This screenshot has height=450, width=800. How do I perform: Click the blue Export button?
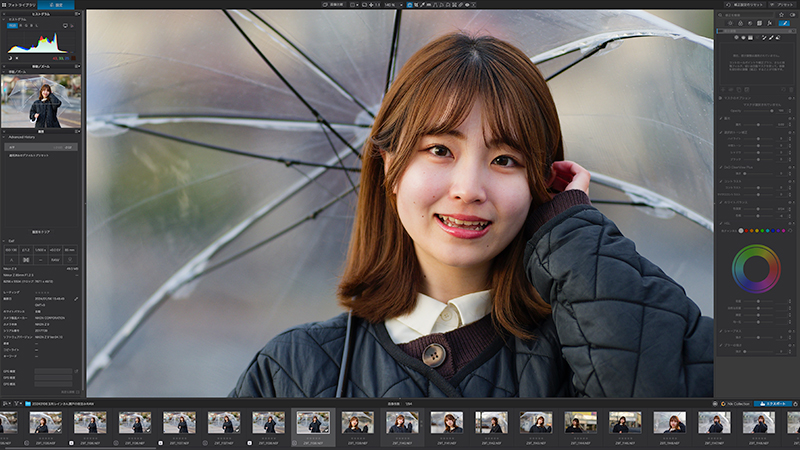(773, 404)
